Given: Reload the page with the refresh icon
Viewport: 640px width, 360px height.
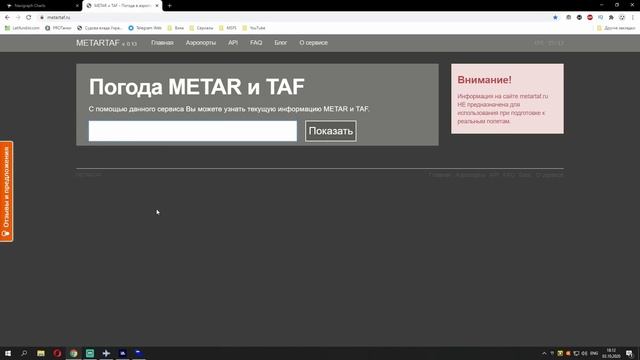Looking at the screenshot, I should [x=29, y=18].
